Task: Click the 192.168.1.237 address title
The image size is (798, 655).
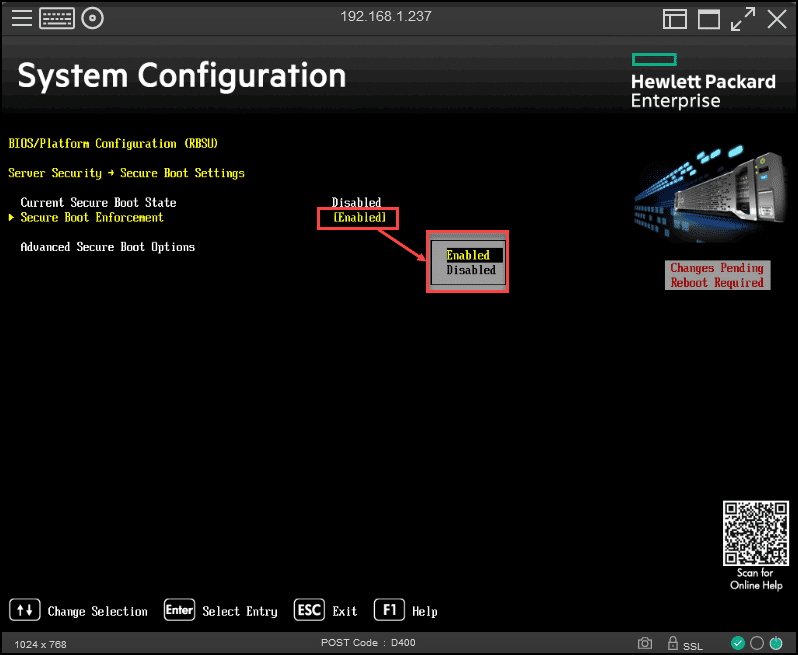Action: [385, 16]
